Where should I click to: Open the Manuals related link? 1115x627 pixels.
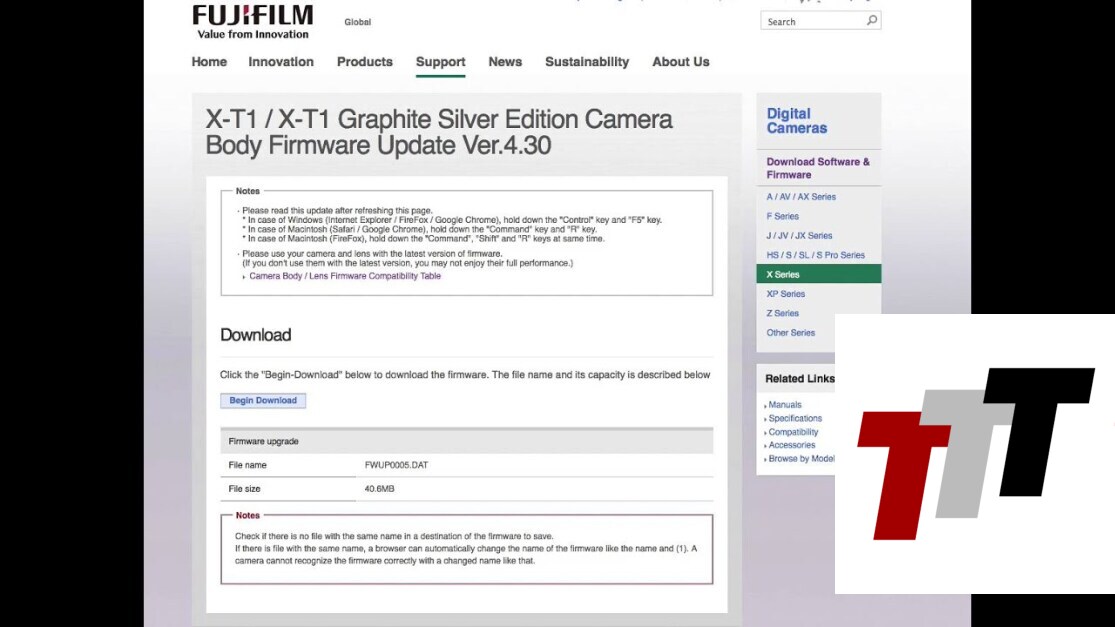tap(785, 405)
